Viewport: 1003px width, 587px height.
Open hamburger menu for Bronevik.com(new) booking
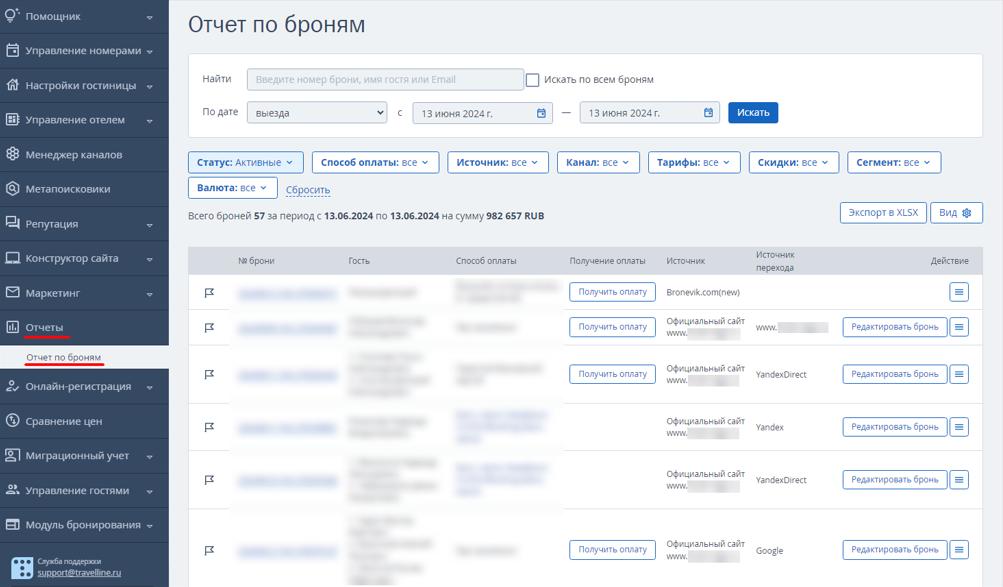(x=958, y=292)
